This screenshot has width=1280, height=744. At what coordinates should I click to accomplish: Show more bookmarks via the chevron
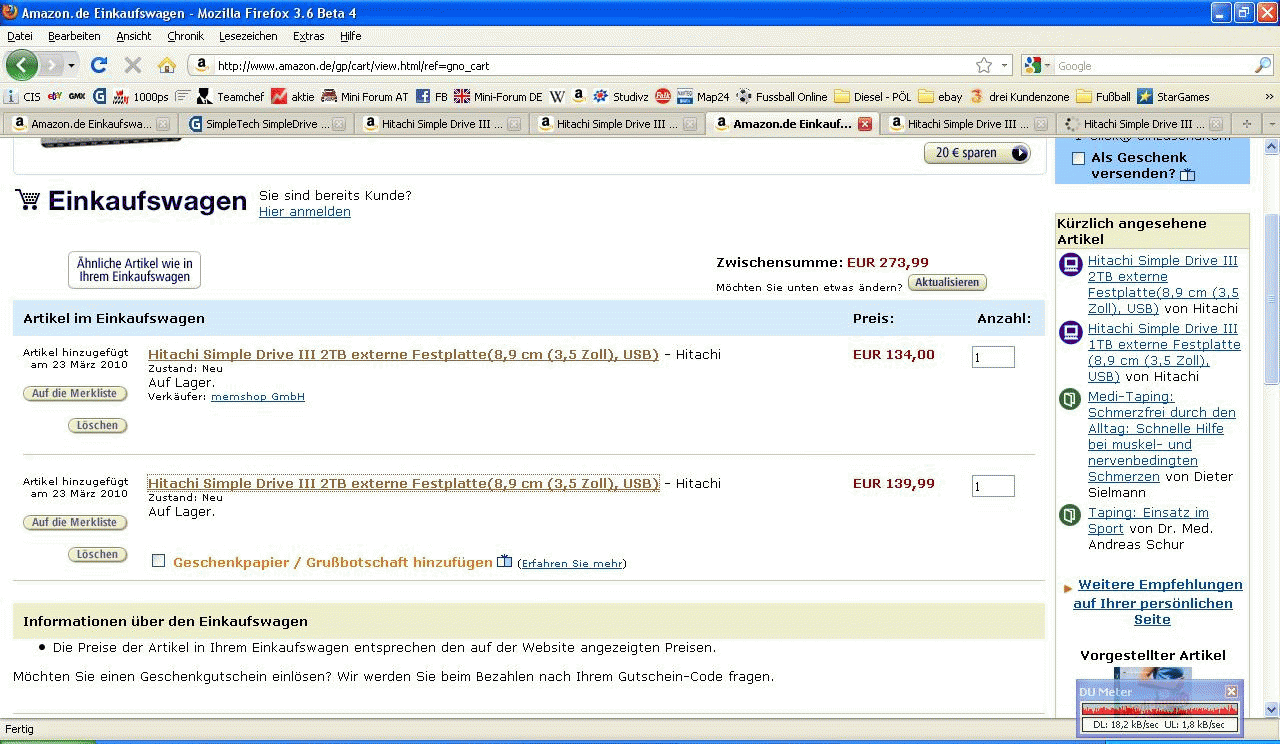1269,97
